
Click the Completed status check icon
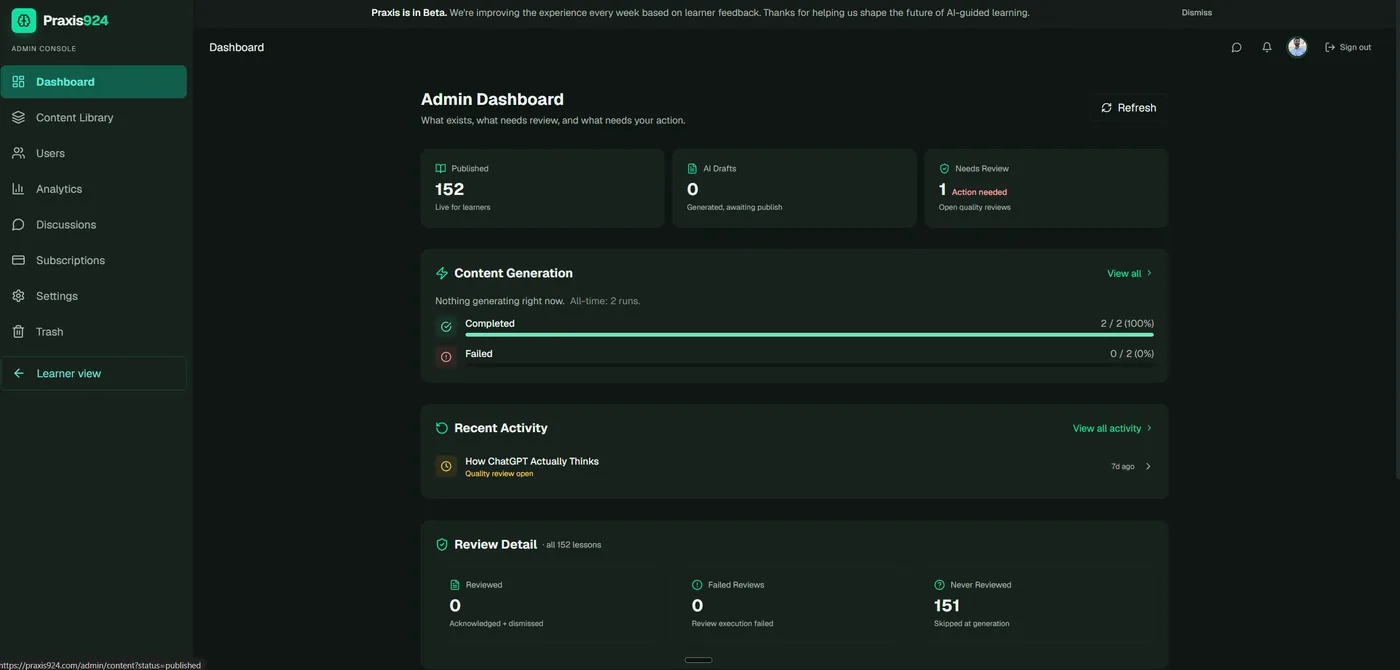[446, 327]
